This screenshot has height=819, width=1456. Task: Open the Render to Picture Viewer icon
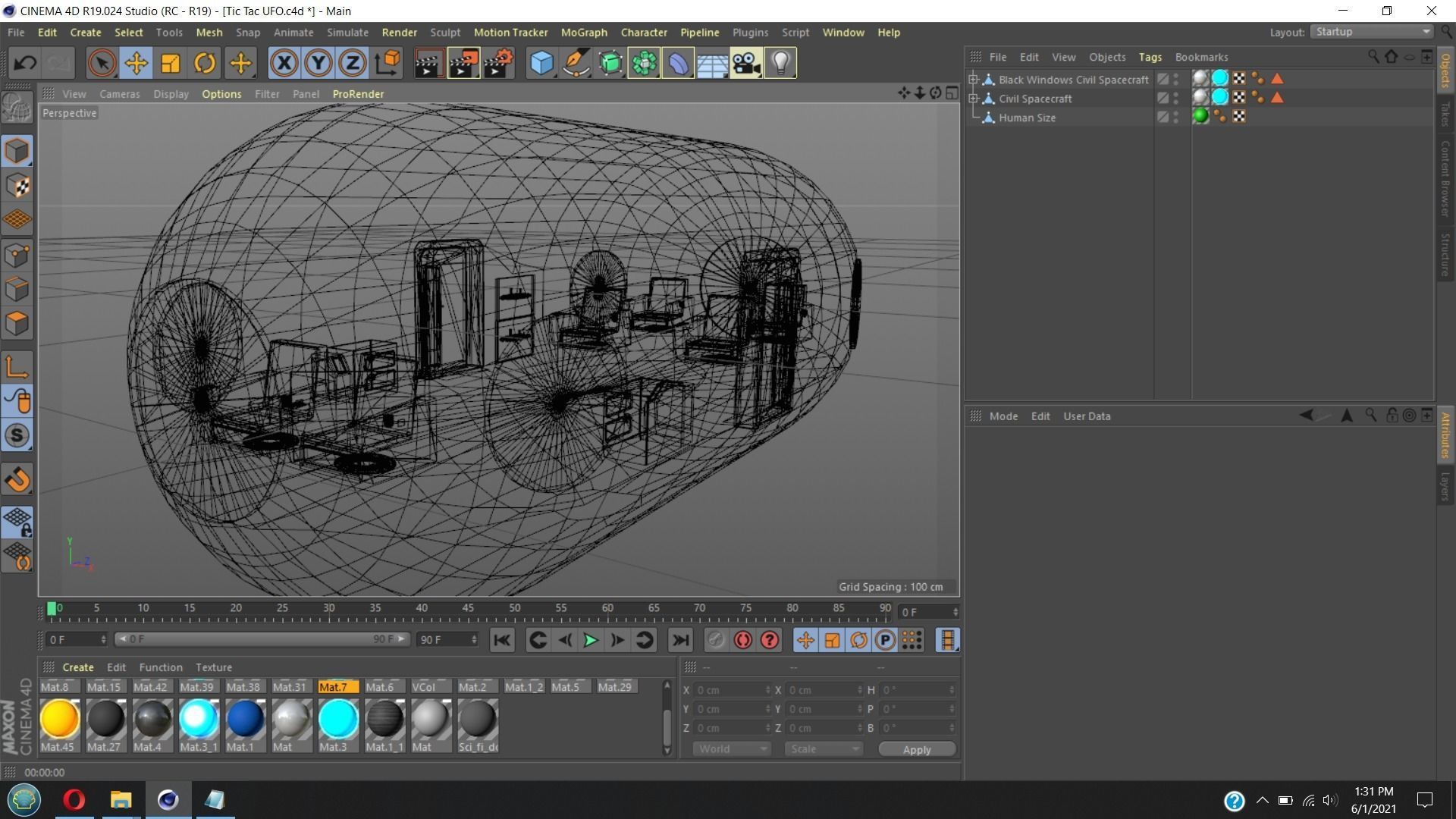point(463,63)
